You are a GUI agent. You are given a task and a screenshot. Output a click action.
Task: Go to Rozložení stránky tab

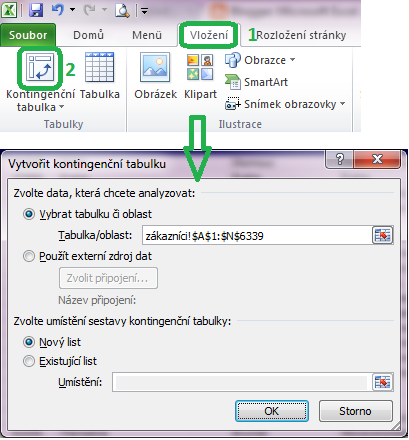pos(301,35)
